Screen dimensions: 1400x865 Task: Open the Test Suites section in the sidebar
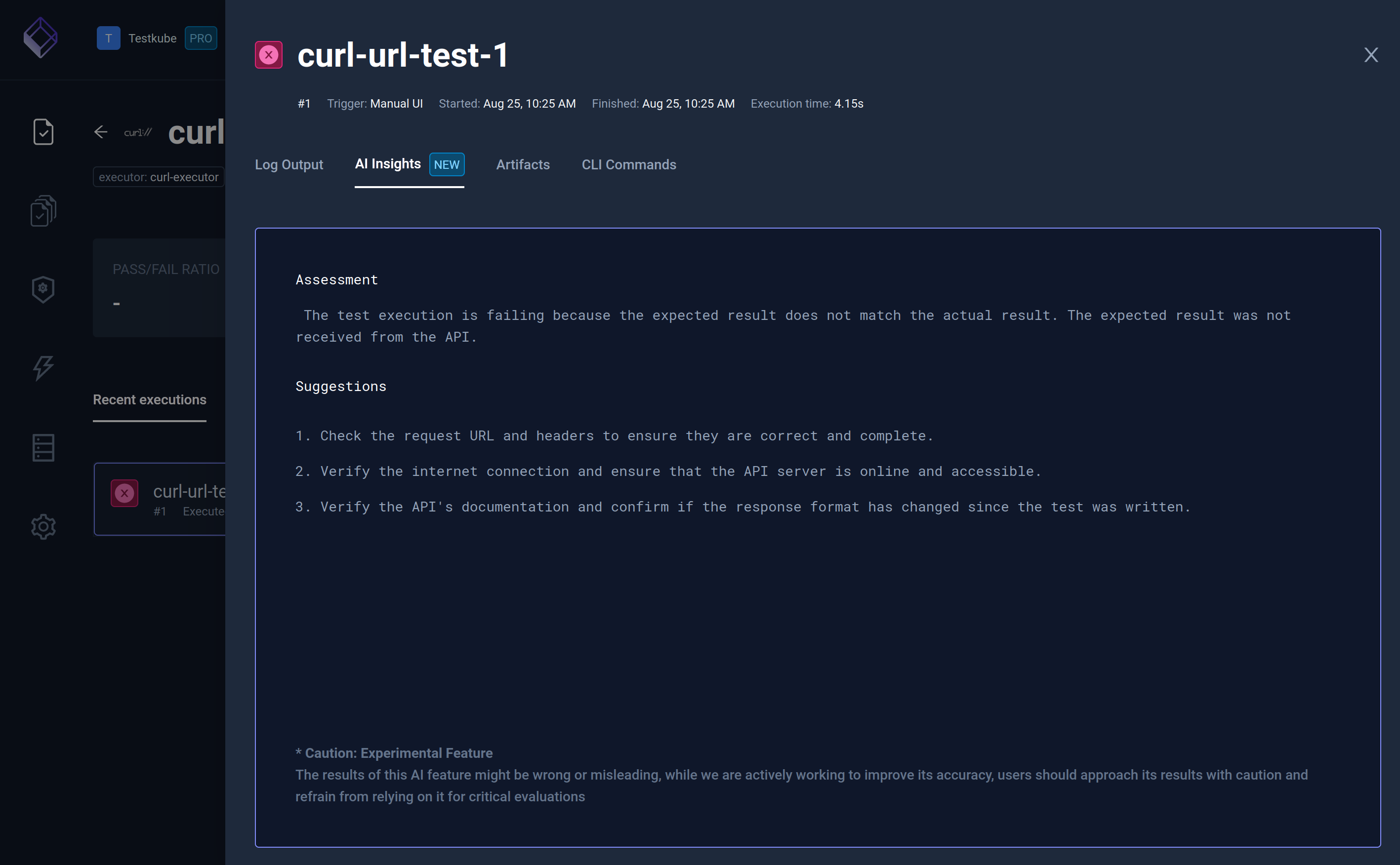click(x=43, y=210)
